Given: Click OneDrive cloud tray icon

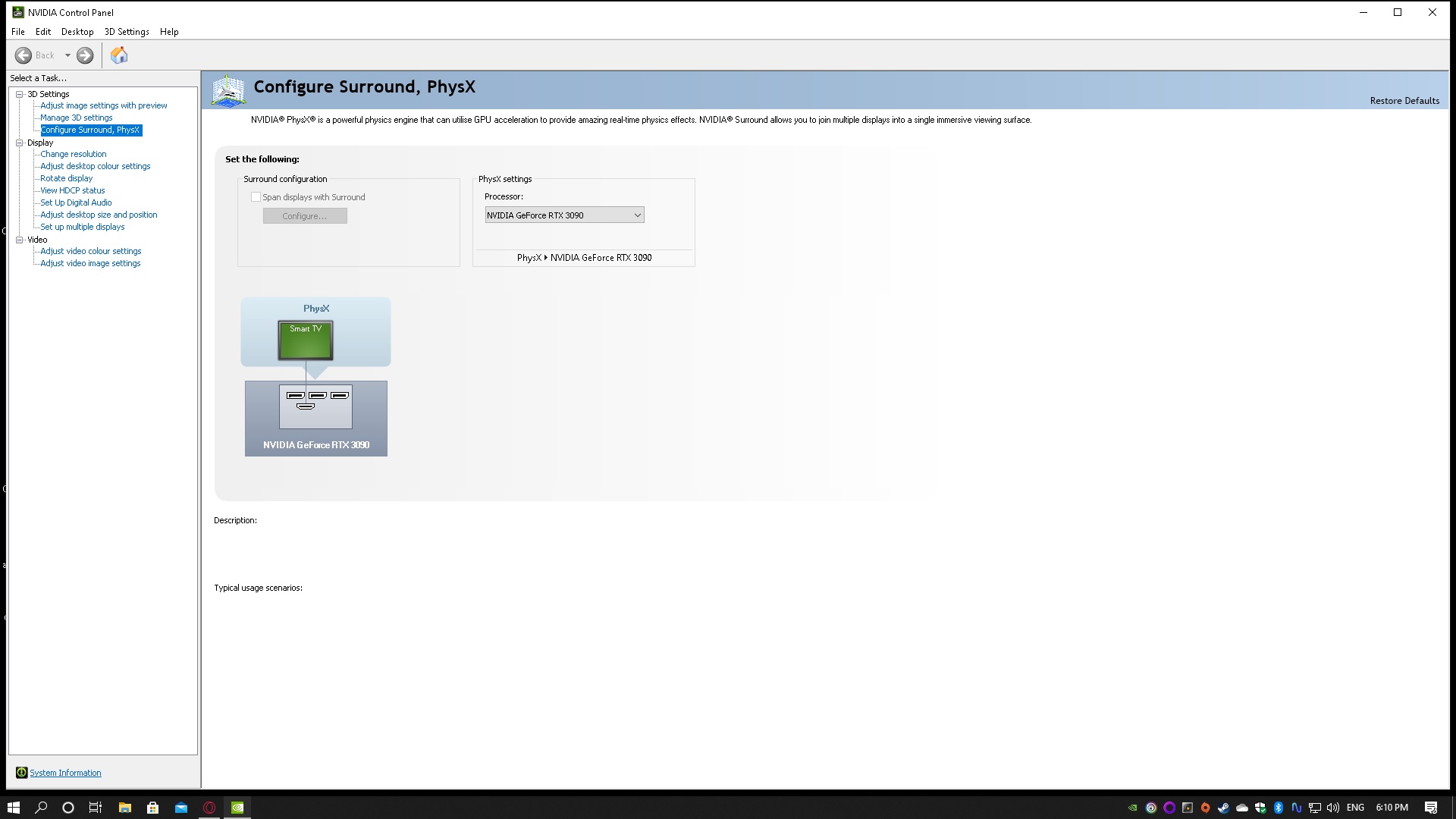Looking at the screenshot, I should pyautogui.click(x=1242, y=808).
